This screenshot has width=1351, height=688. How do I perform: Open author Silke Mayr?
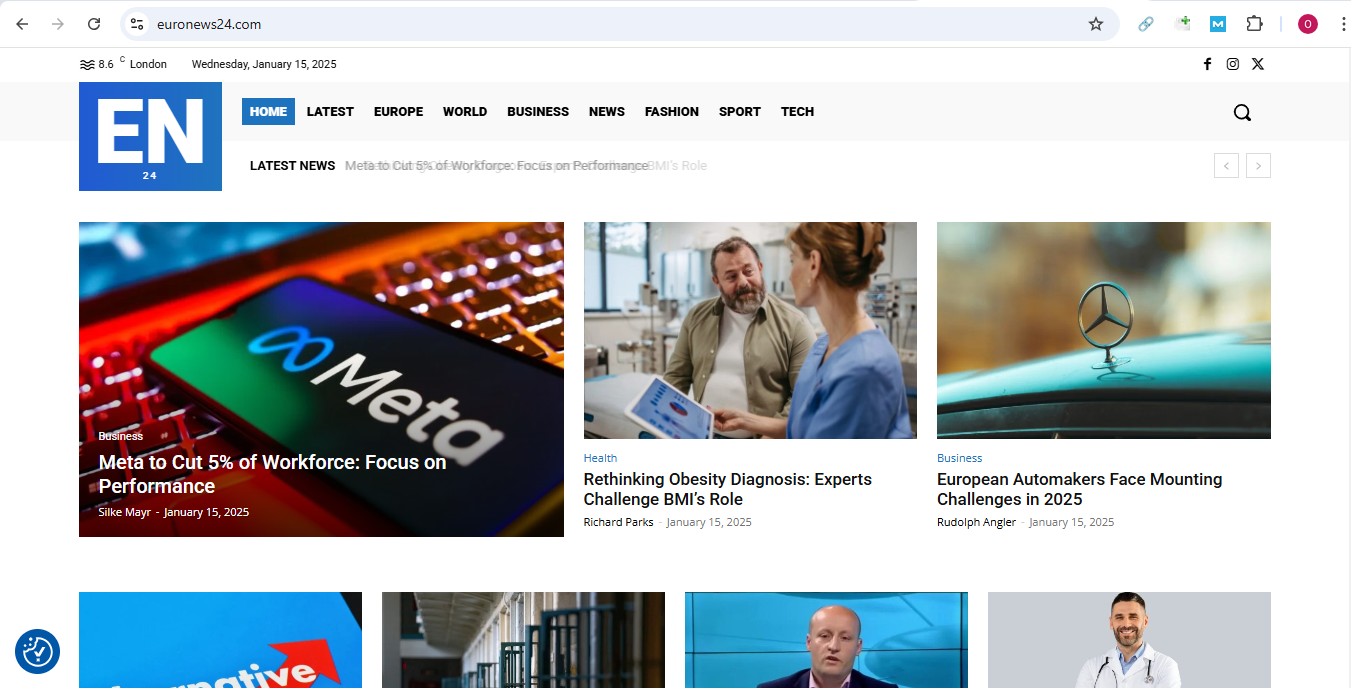pos(124,512)
